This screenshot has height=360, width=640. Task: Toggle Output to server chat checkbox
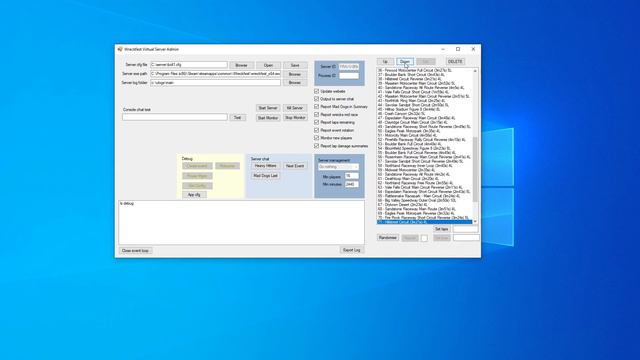pos(316,99)
